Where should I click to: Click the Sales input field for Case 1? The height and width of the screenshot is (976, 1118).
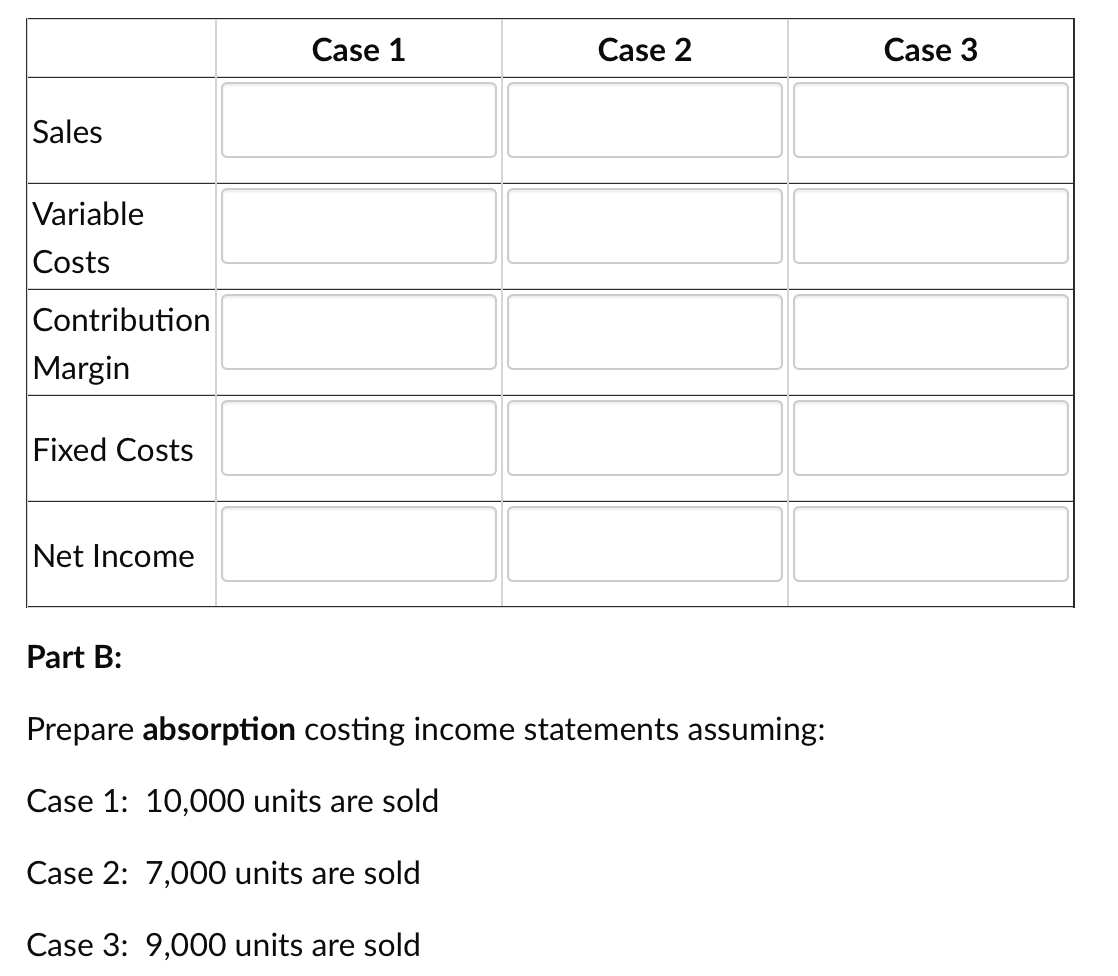[x=359, y=121]
